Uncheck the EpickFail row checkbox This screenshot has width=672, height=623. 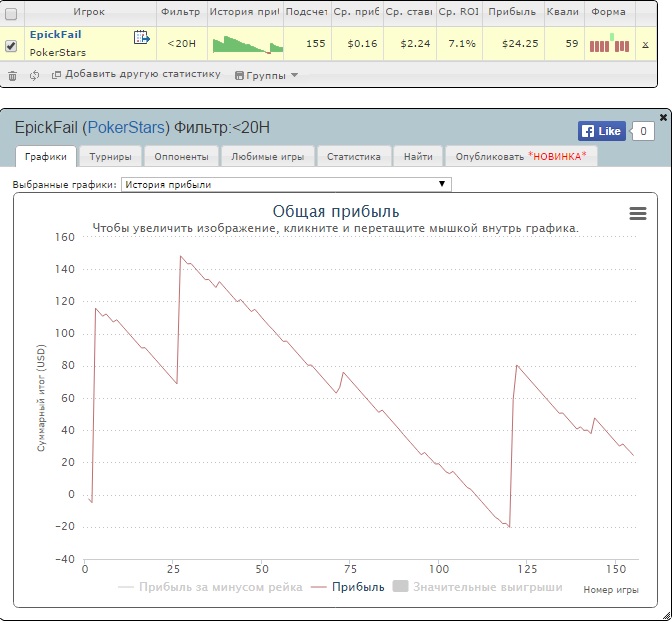click(11, 45)
